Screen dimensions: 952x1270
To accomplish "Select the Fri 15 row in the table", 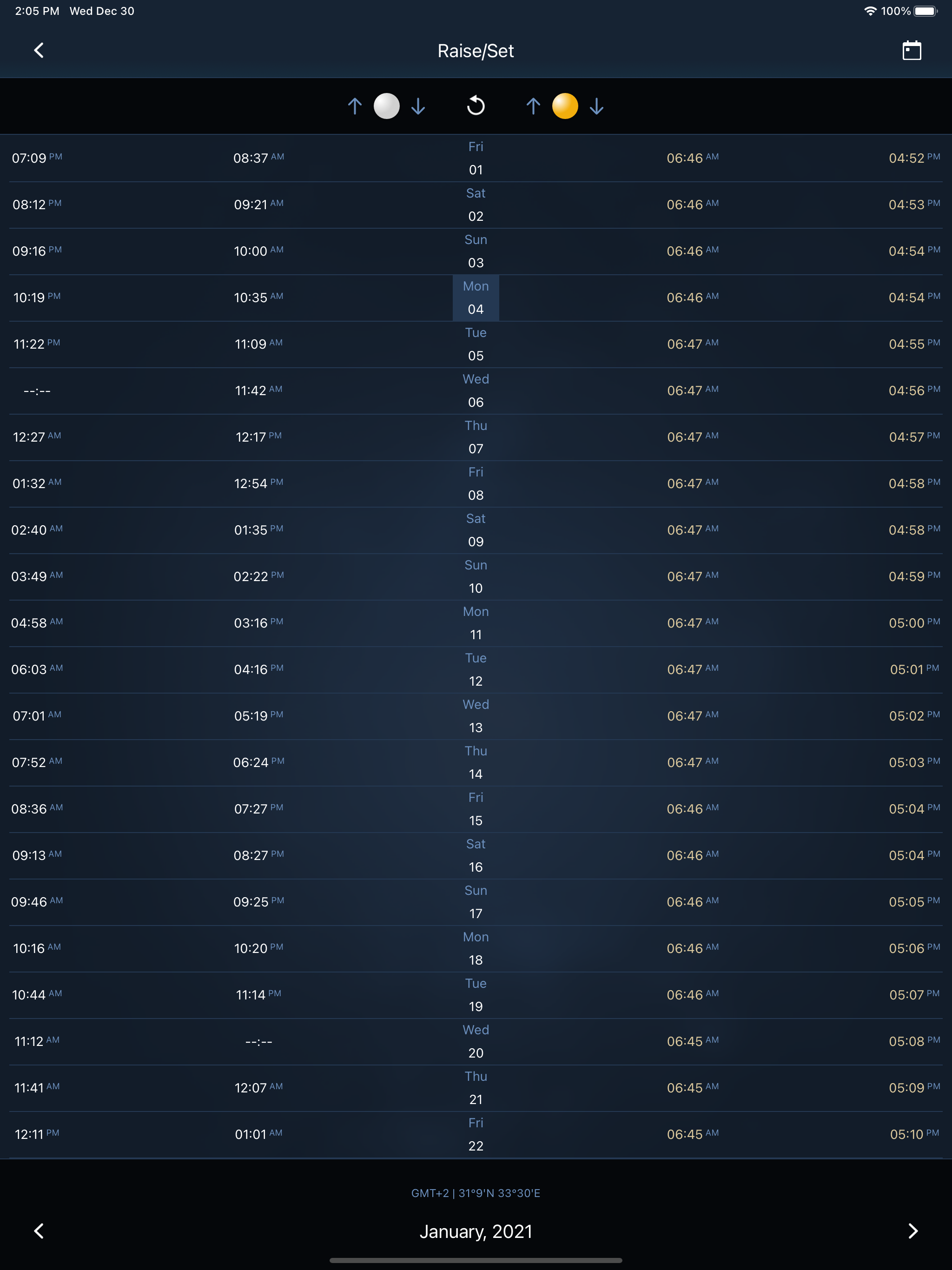I will click(476, 808).
